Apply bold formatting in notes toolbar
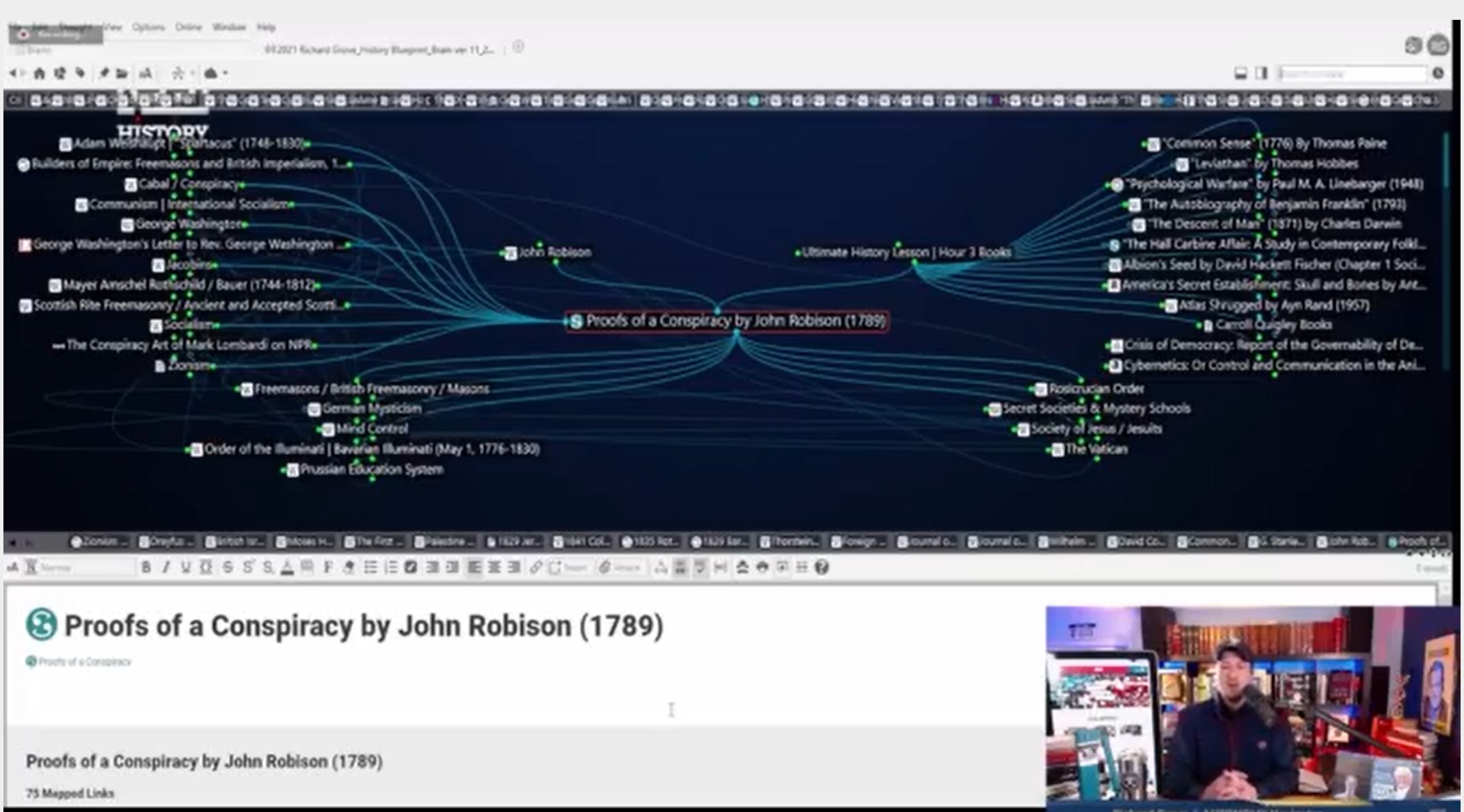 tap(146, 567)
